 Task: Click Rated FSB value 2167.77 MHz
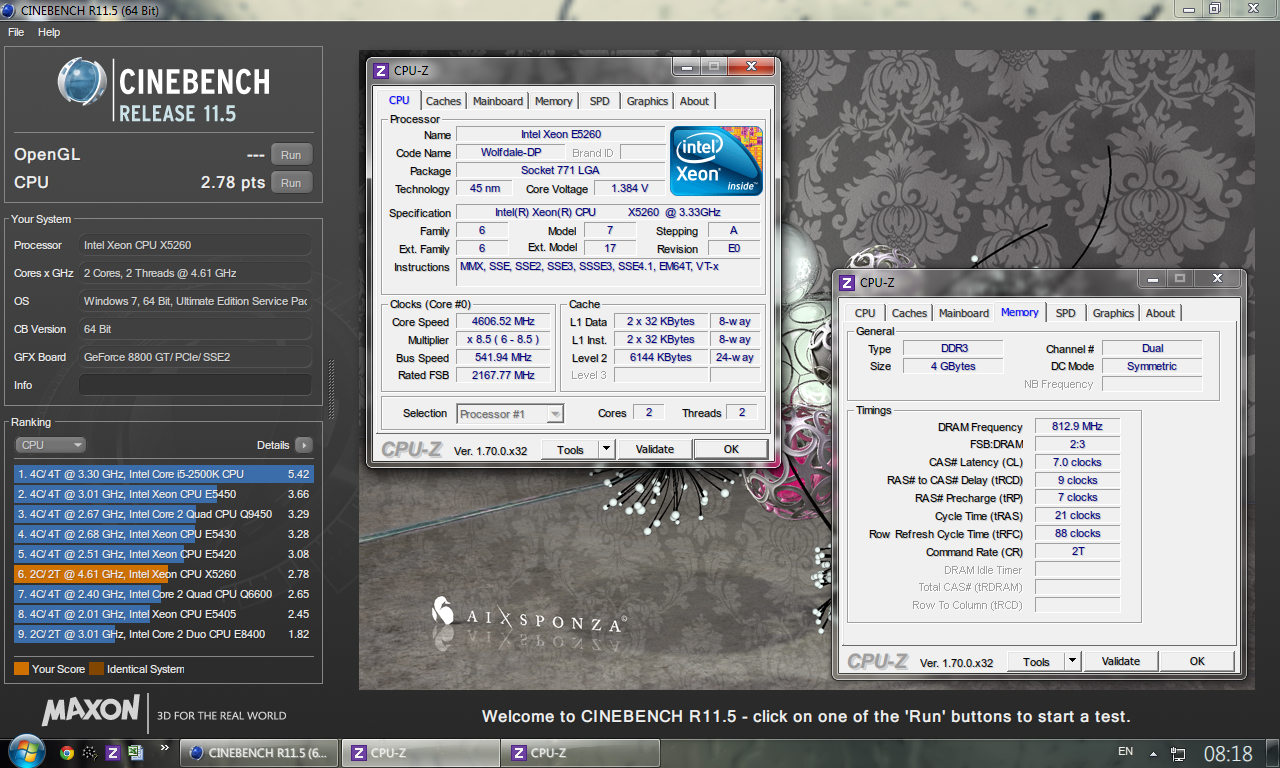pos(503,375)
